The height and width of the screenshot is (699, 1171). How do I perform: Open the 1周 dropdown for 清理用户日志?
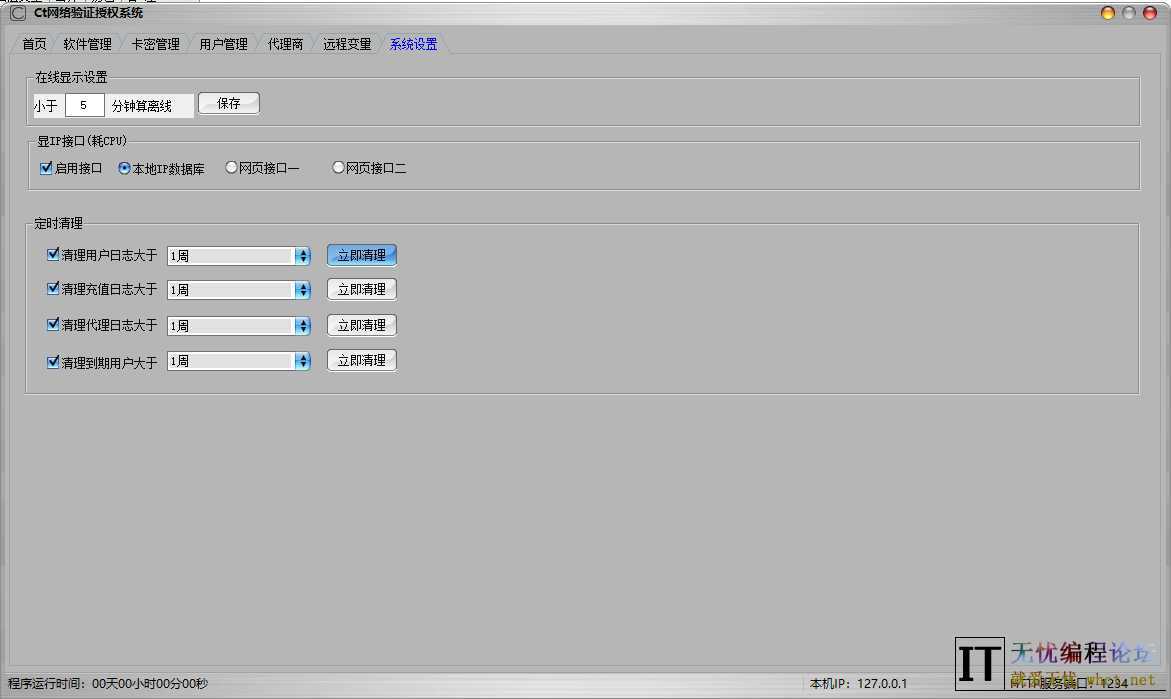click(302, 255)
